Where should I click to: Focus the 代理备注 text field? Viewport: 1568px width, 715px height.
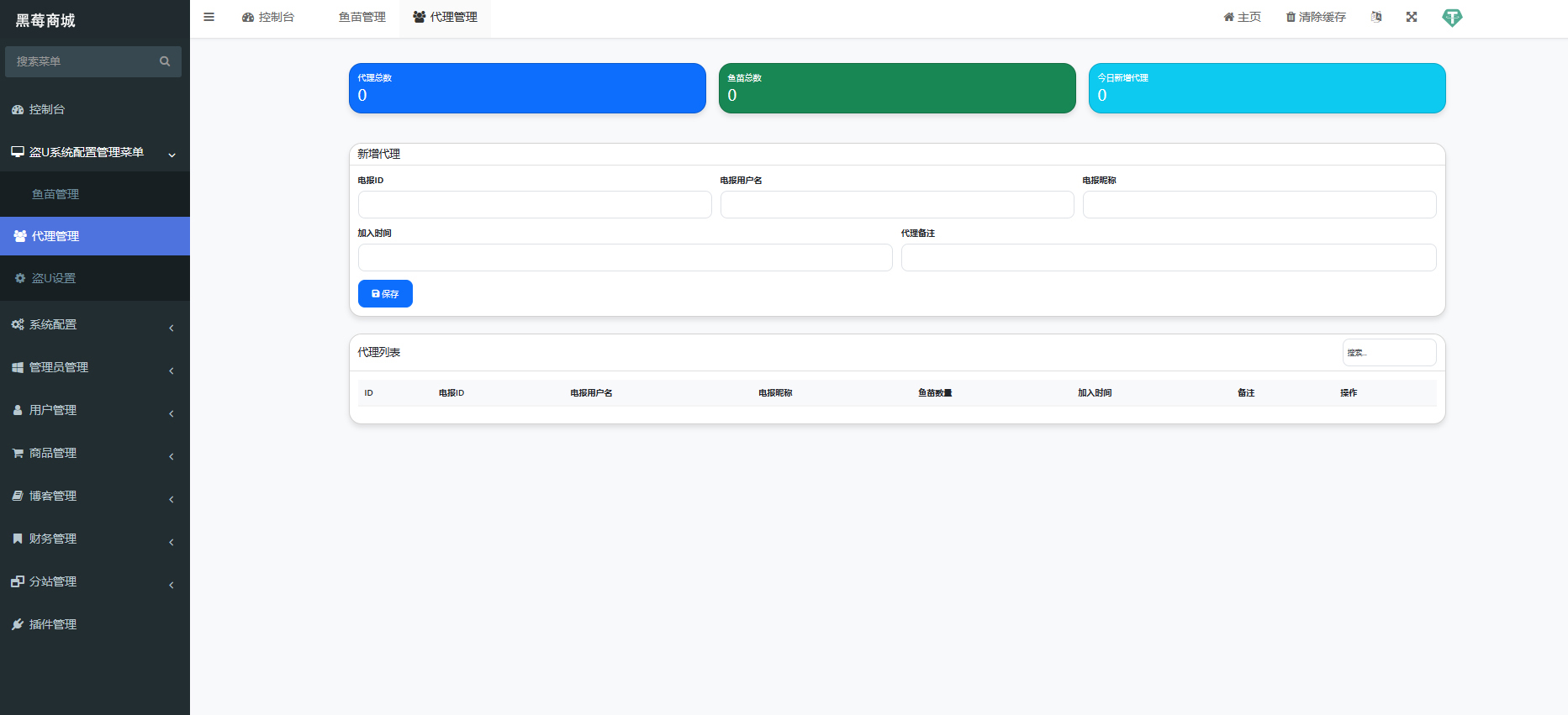[1168, 258]
